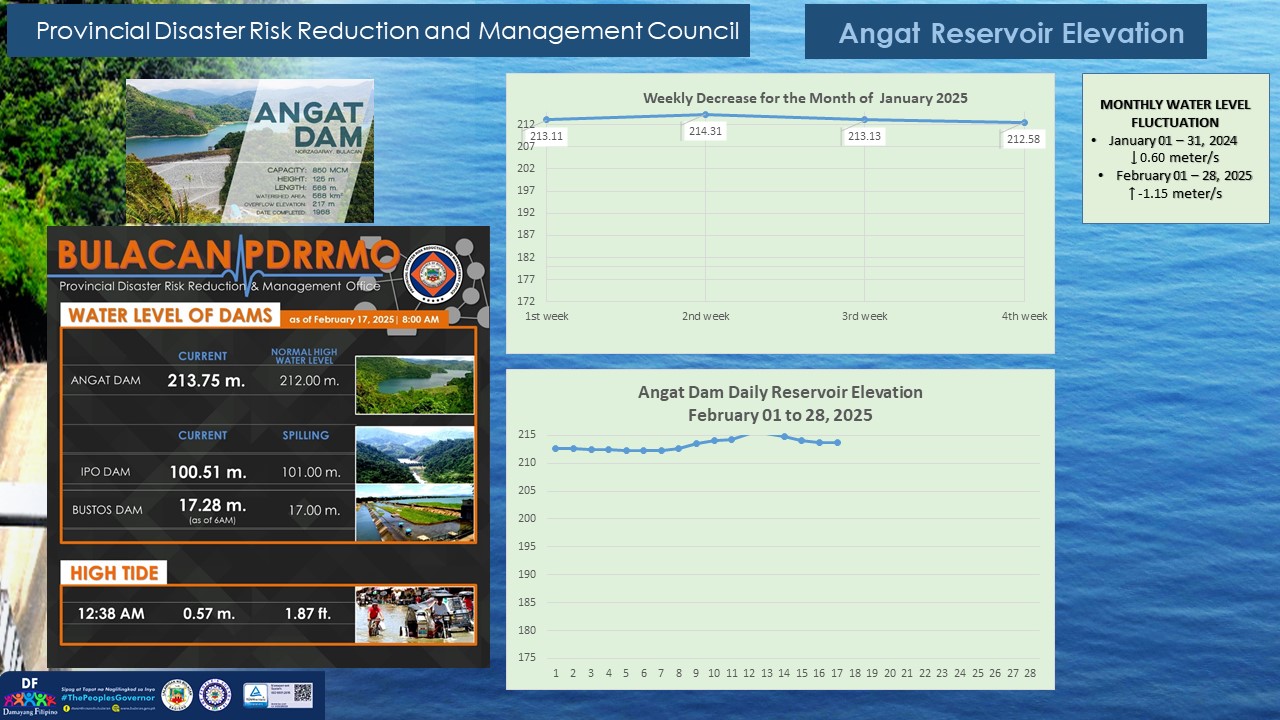Click the #ThePeoplesGovernor hashtag
Screen dimensions: 1280x720
click(108, 697)
